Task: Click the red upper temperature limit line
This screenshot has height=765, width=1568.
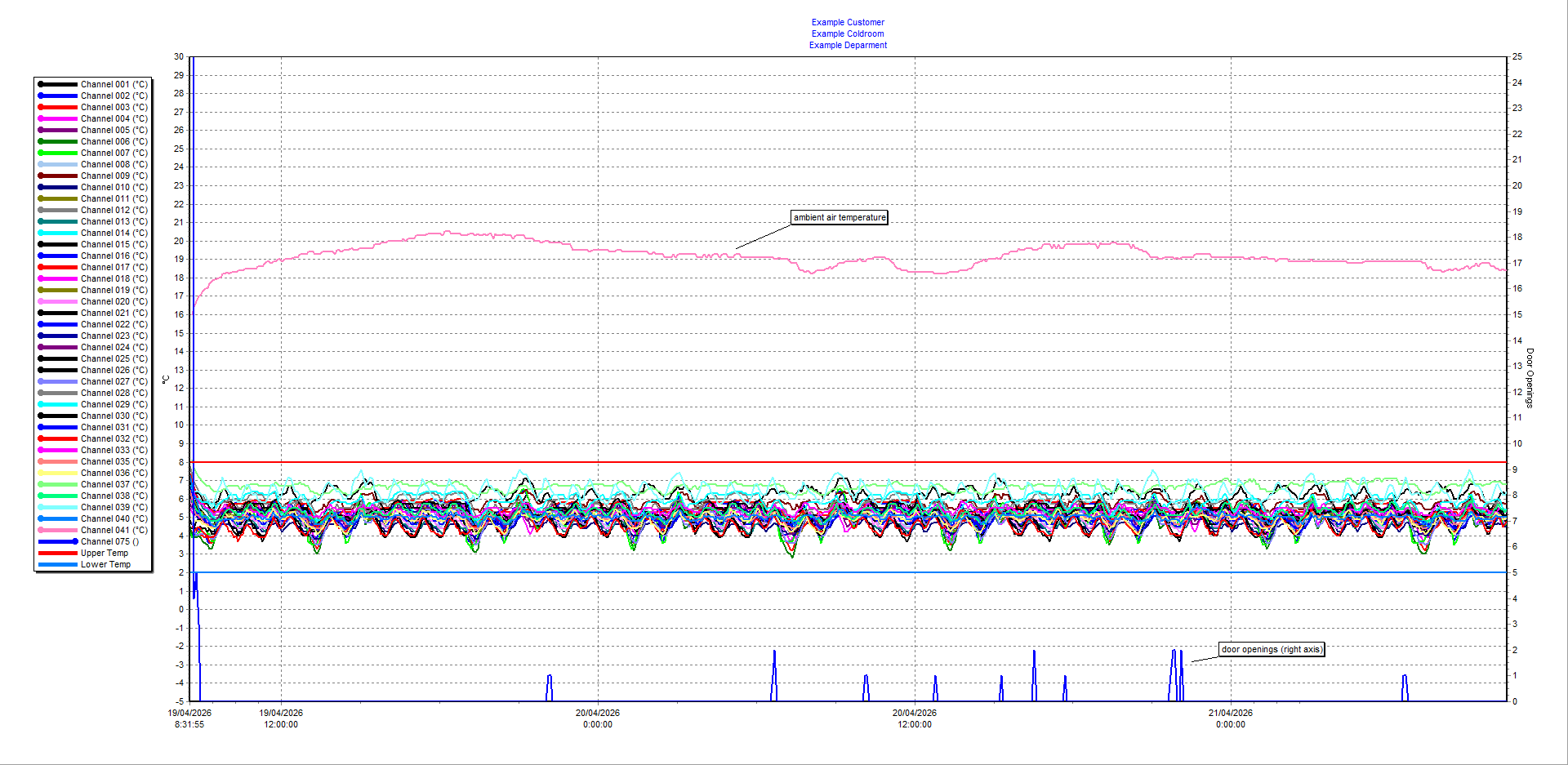Action: click(849, 462)
